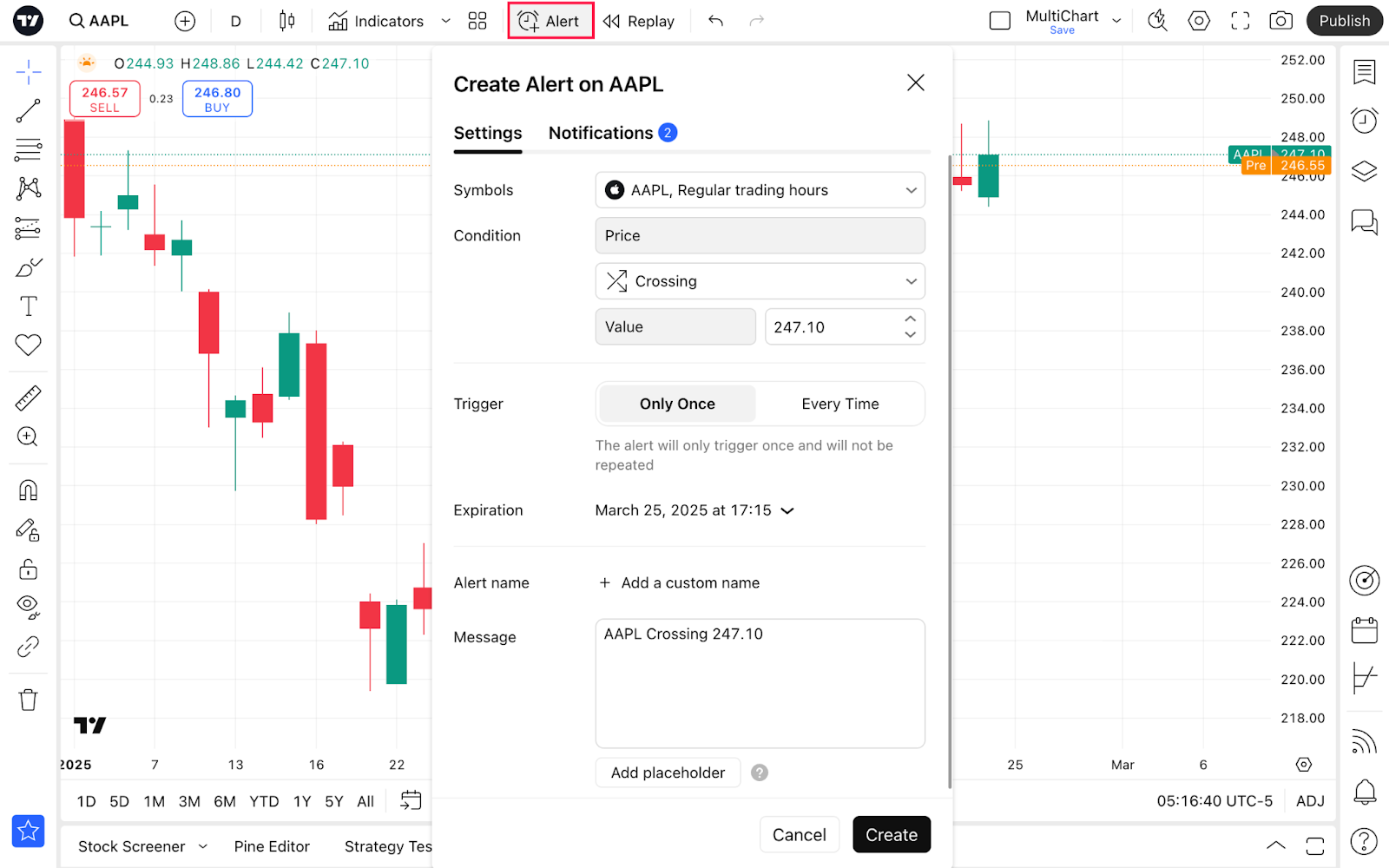Image resolution: width=1389 pixels, height=868 pixels.
Task: Expand favorite indicators dropdown arrow
Action: pos(446,21)
